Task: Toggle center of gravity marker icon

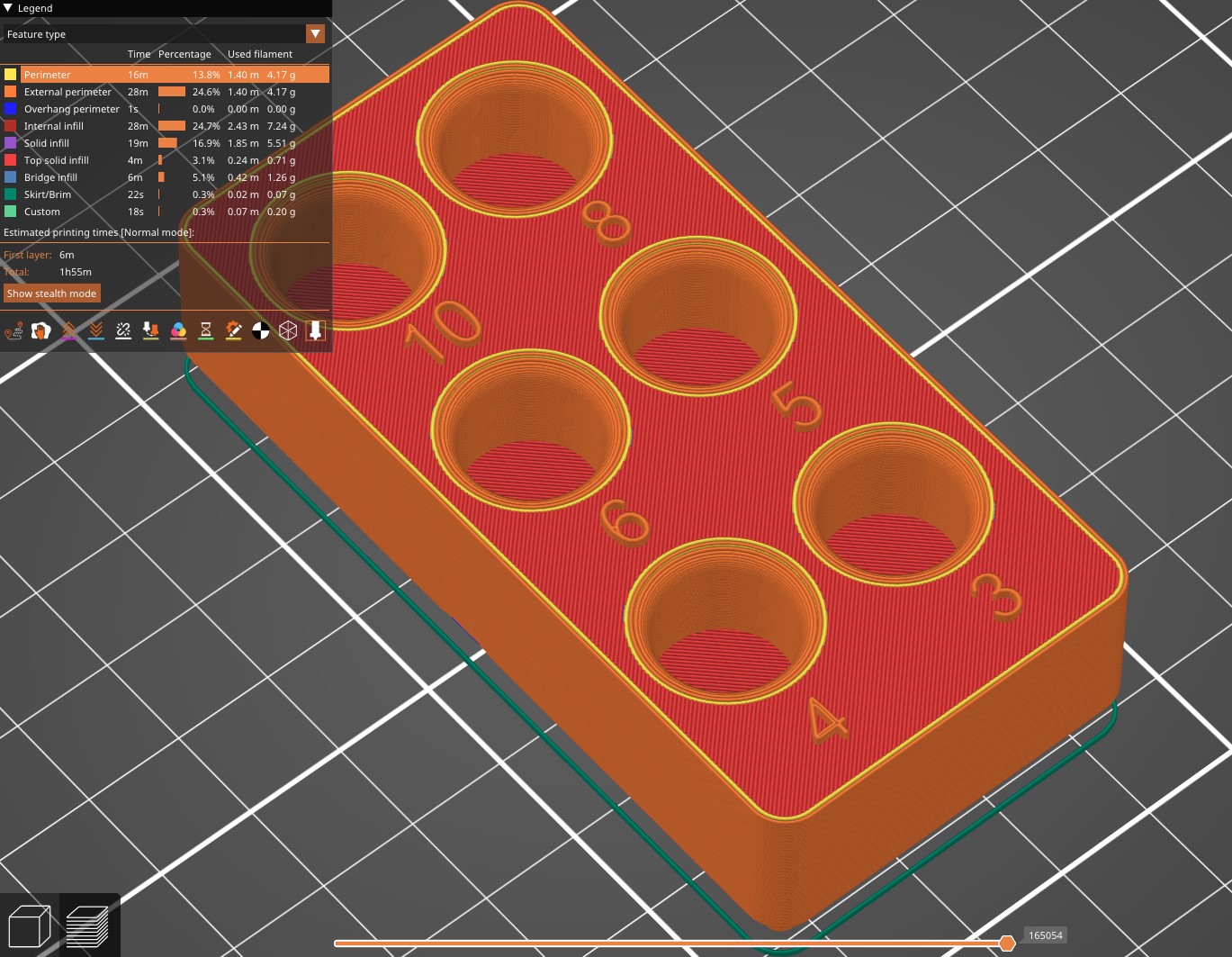Action: (x=260, y=331)
